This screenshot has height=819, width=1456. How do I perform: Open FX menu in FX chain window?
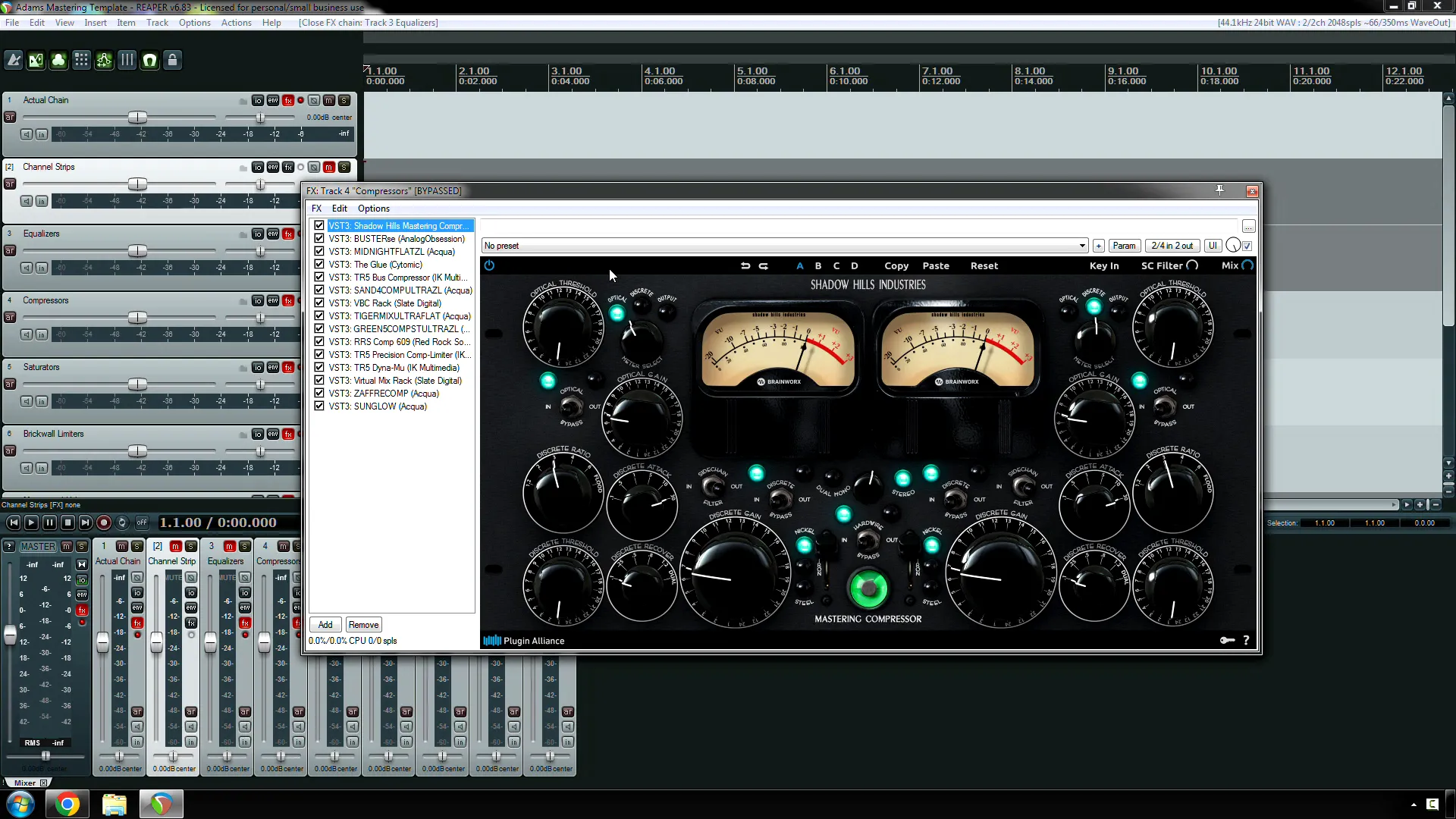317,209
